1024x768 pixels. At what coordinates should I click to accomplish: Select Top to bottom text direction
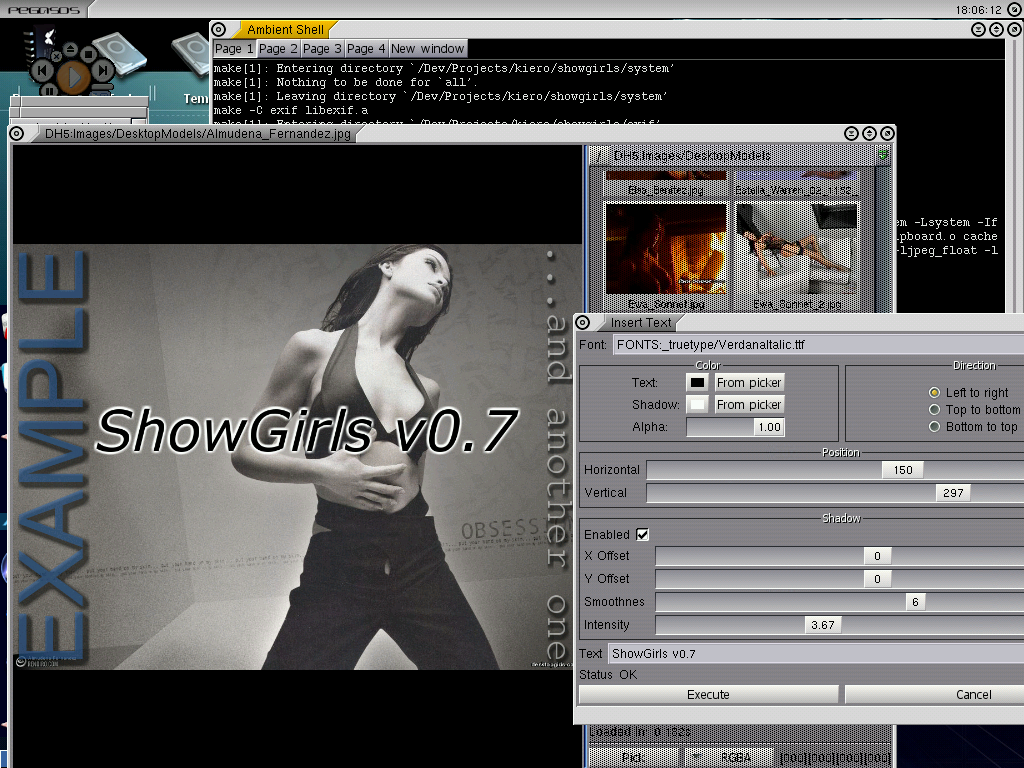[x=935, y=410]
